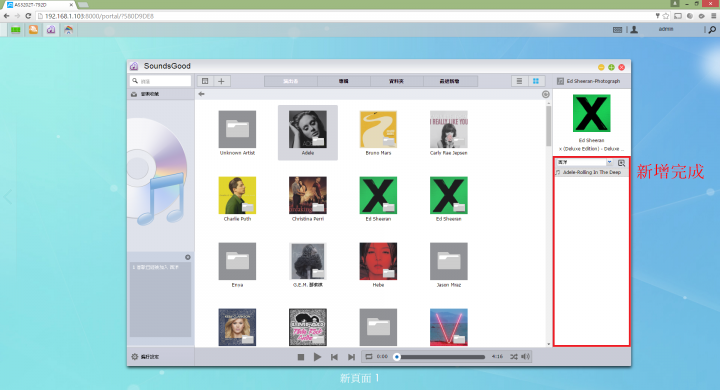Stop playback with the square stop button

pyautogui.click(x=301, y=357)
